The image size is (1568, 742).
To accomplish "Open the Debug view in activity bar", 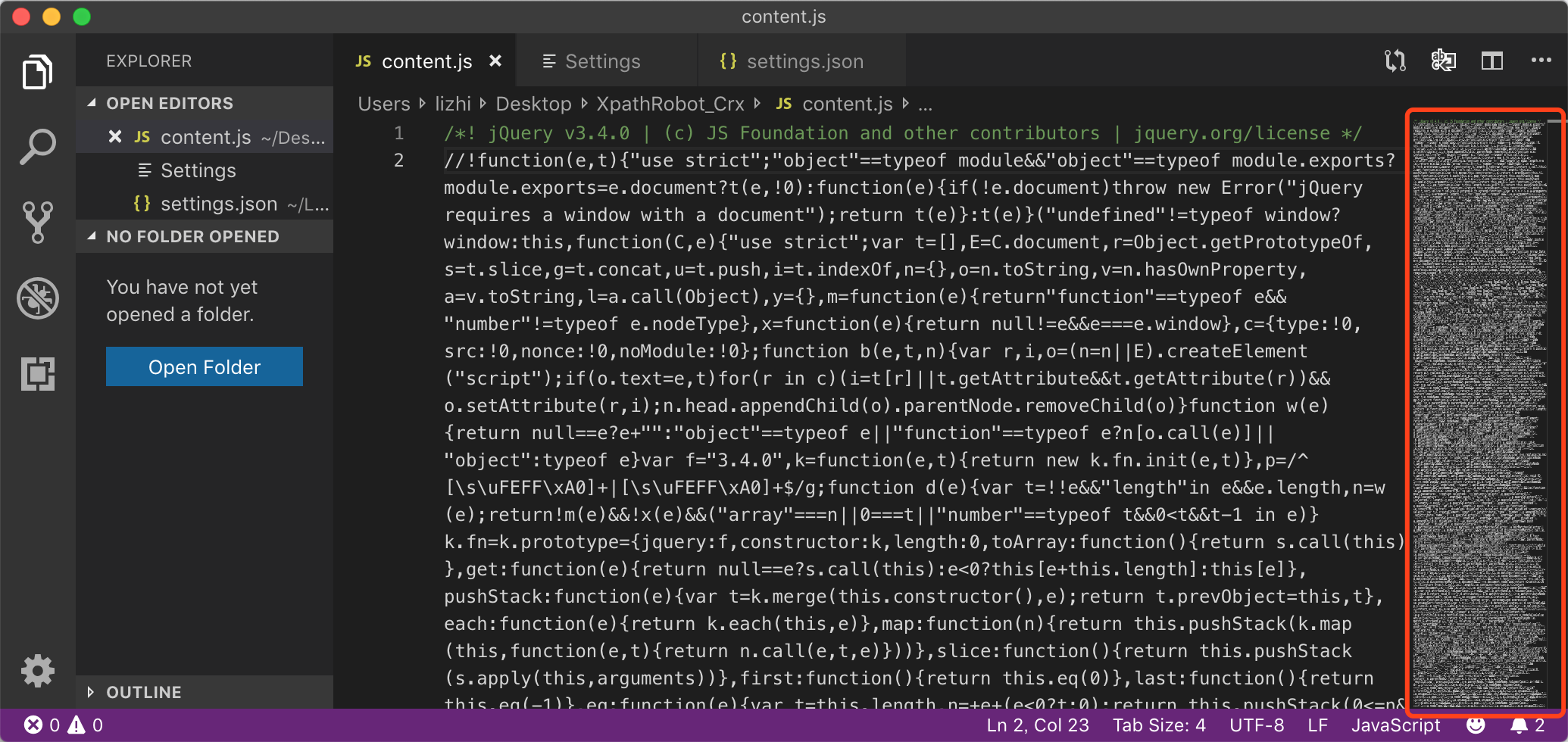I will 37,298.
